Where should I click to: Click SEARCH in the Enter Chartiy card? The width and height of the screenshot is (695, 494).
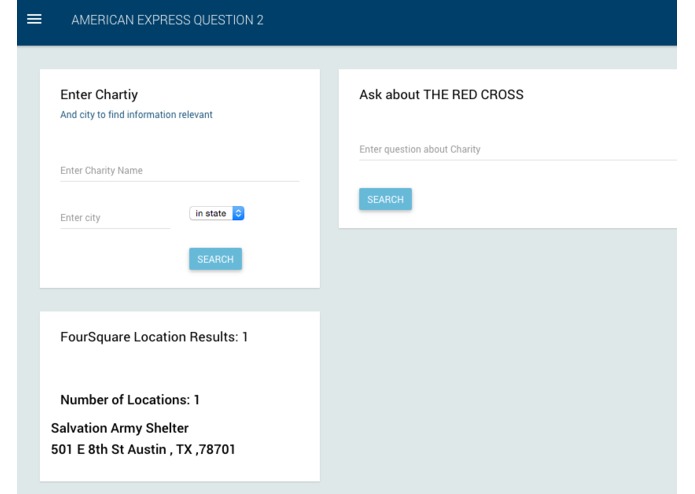click(215, 259)
